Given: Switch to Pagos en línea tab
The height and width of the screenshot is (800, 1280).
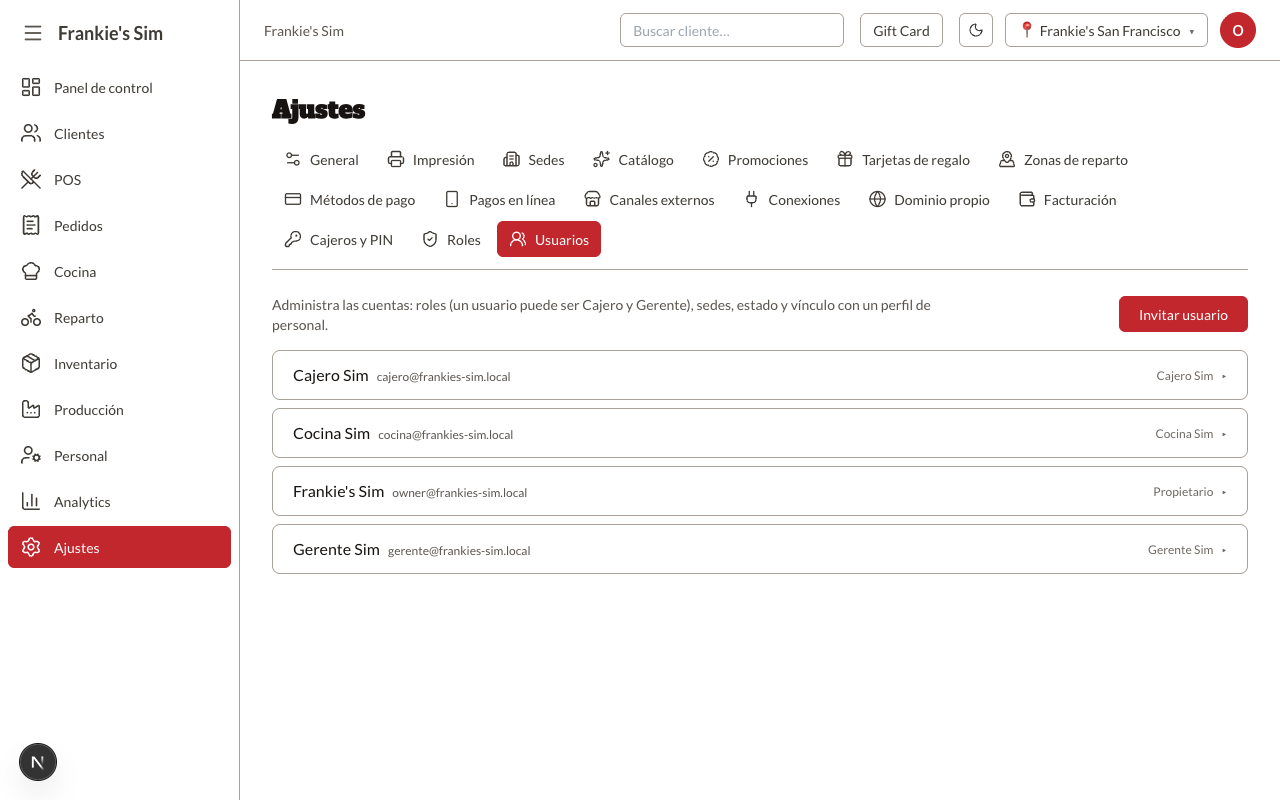Looking at the screenshot, I should 499,200.
